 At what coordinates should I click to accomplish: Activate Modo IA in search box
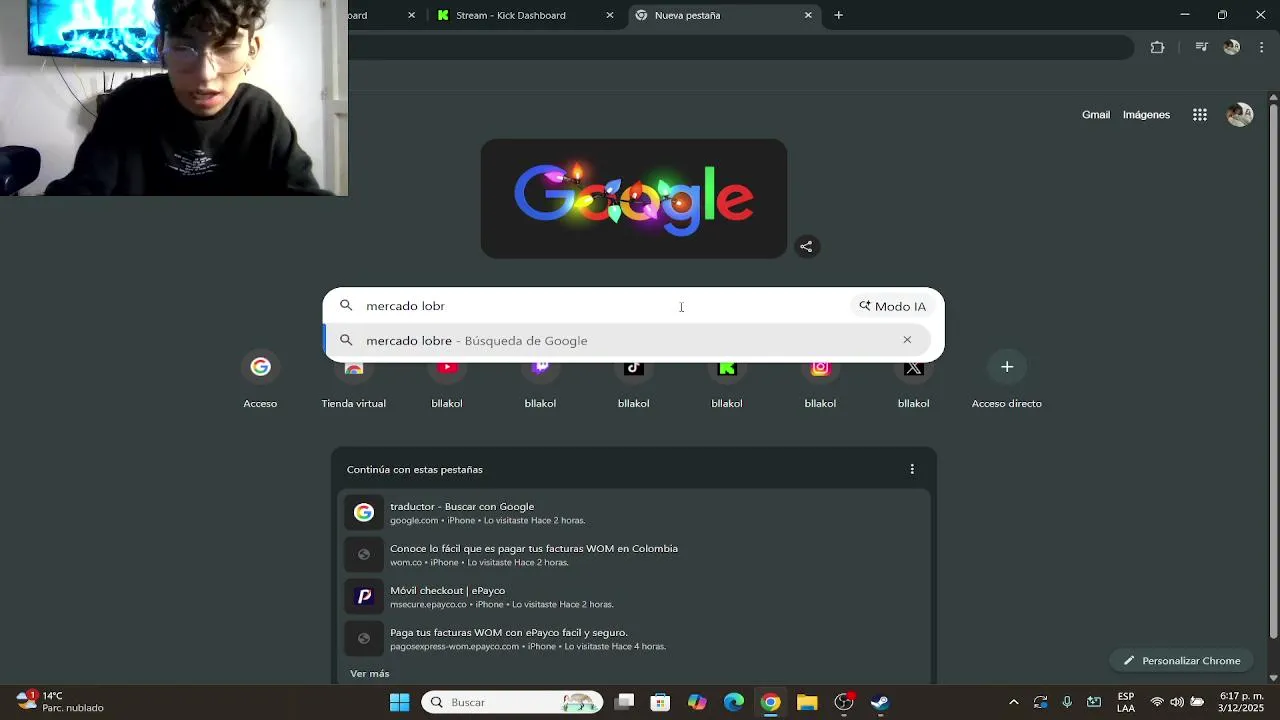(893, 306)
